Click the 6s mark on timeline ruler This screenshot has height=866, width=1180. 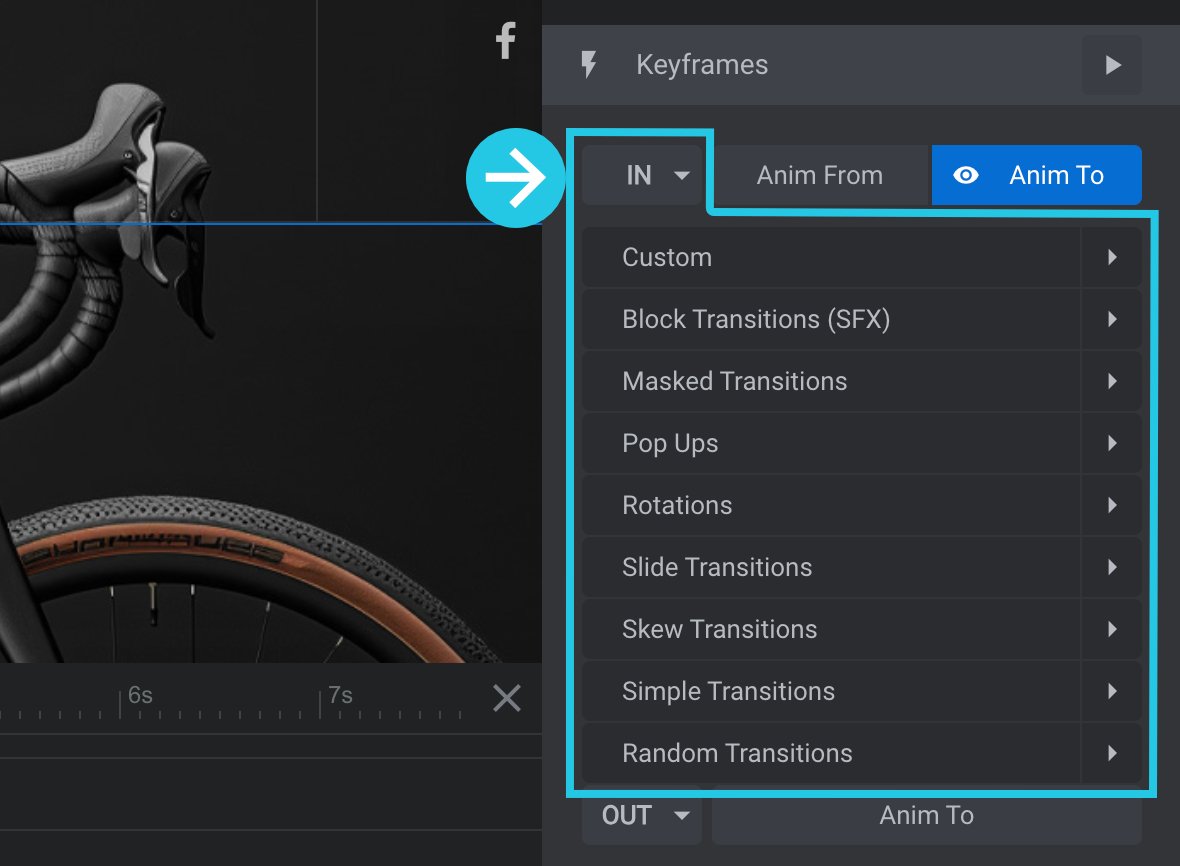(139, 695)
